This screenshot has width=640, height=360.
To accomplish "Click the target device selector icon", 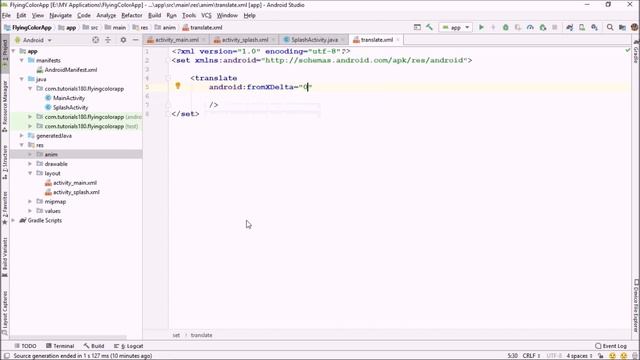I will (x=417, y=27).
